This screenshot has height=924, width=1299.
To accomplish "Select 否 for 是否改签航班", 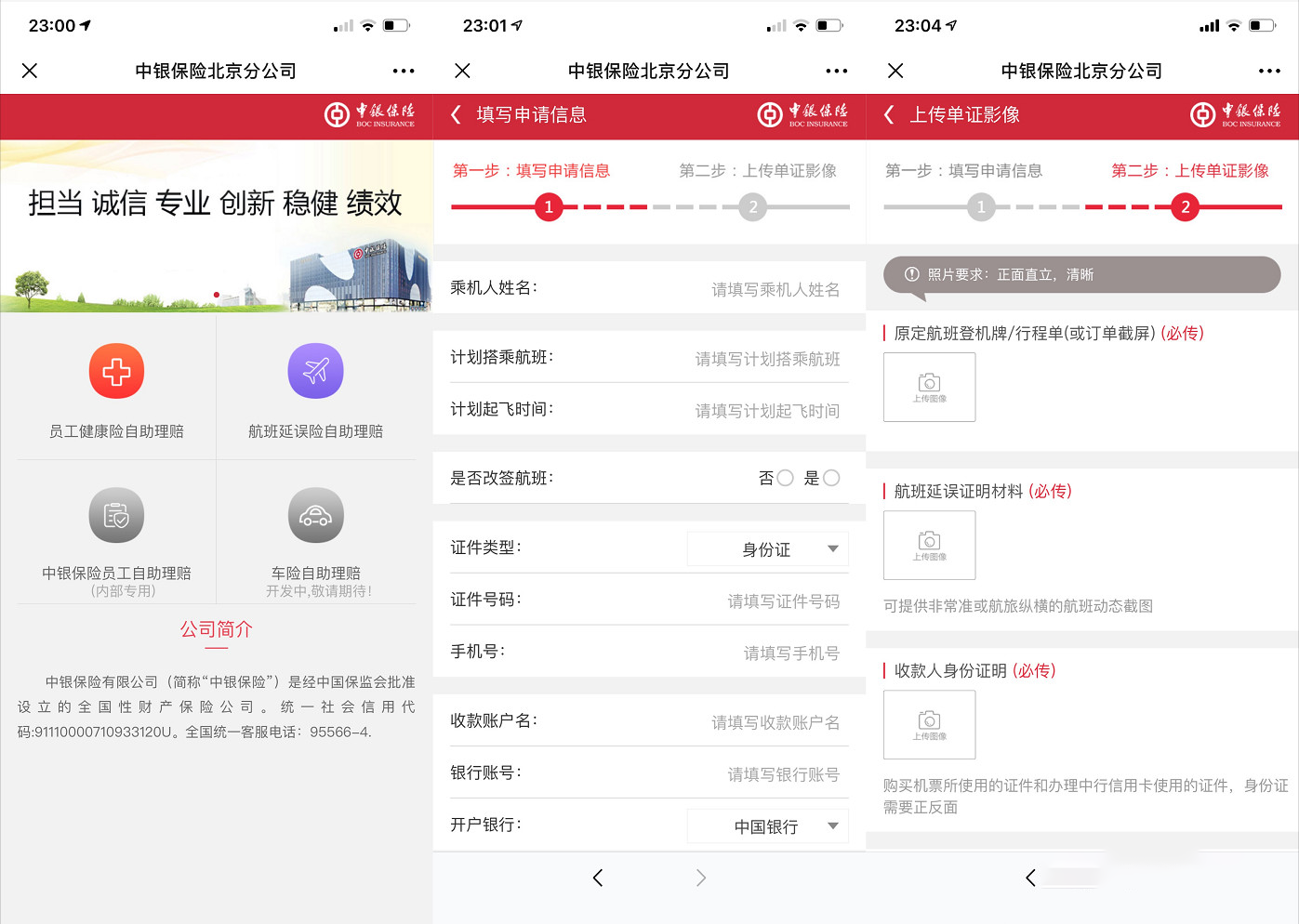I will click(x=785, y=478).
